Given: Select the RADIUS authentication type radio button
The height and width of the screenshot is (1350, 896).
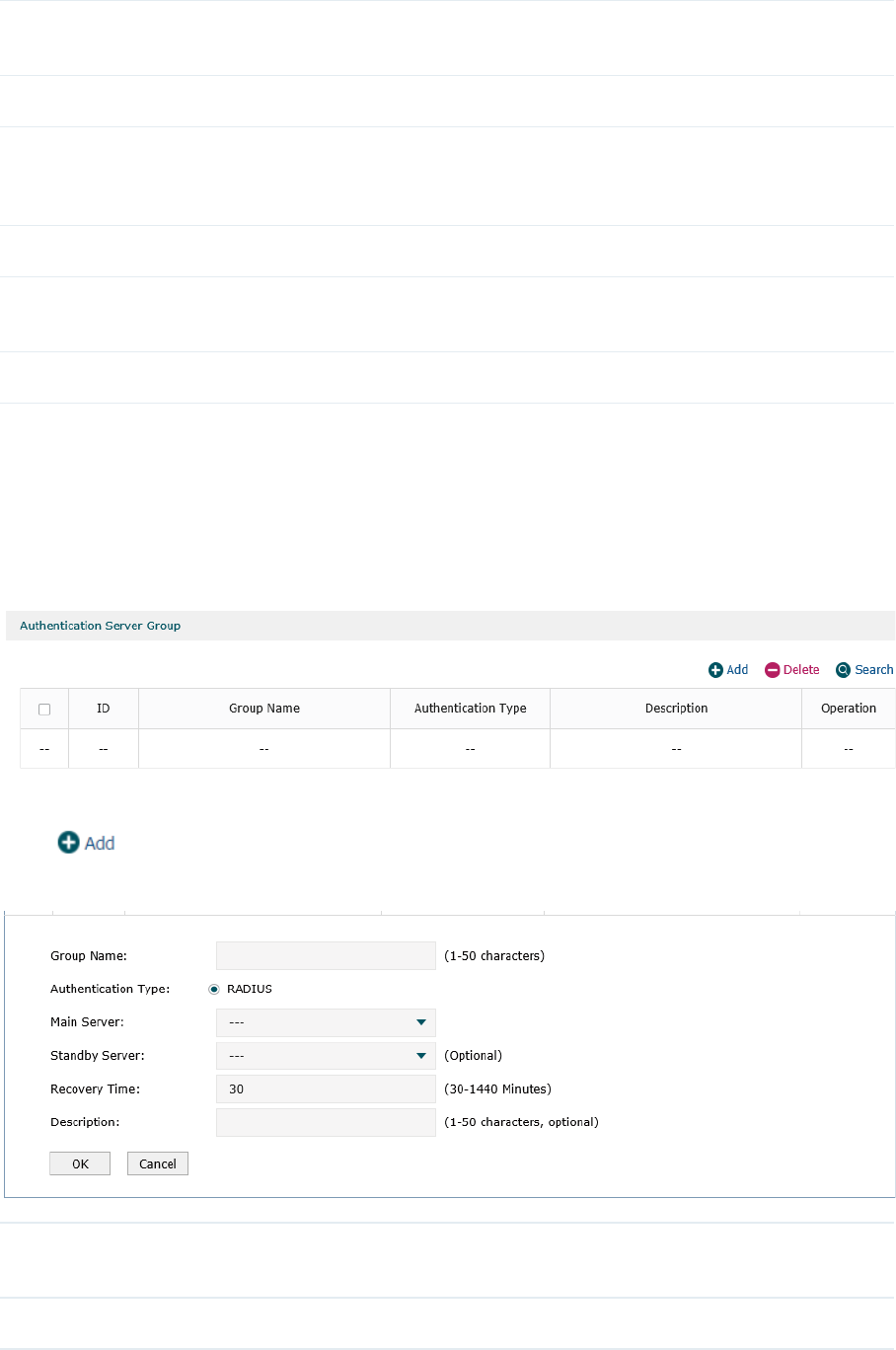Looking at the screenshot, I should (214, 989).
